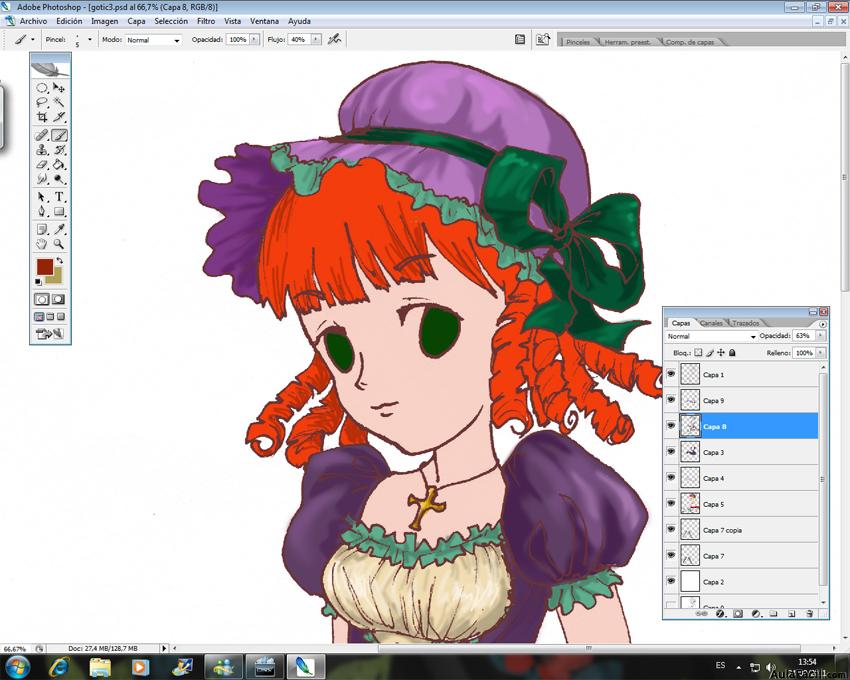Screen dimensions: 850x680
Task: Toggle lock all padlock
Action: (732, 352)
